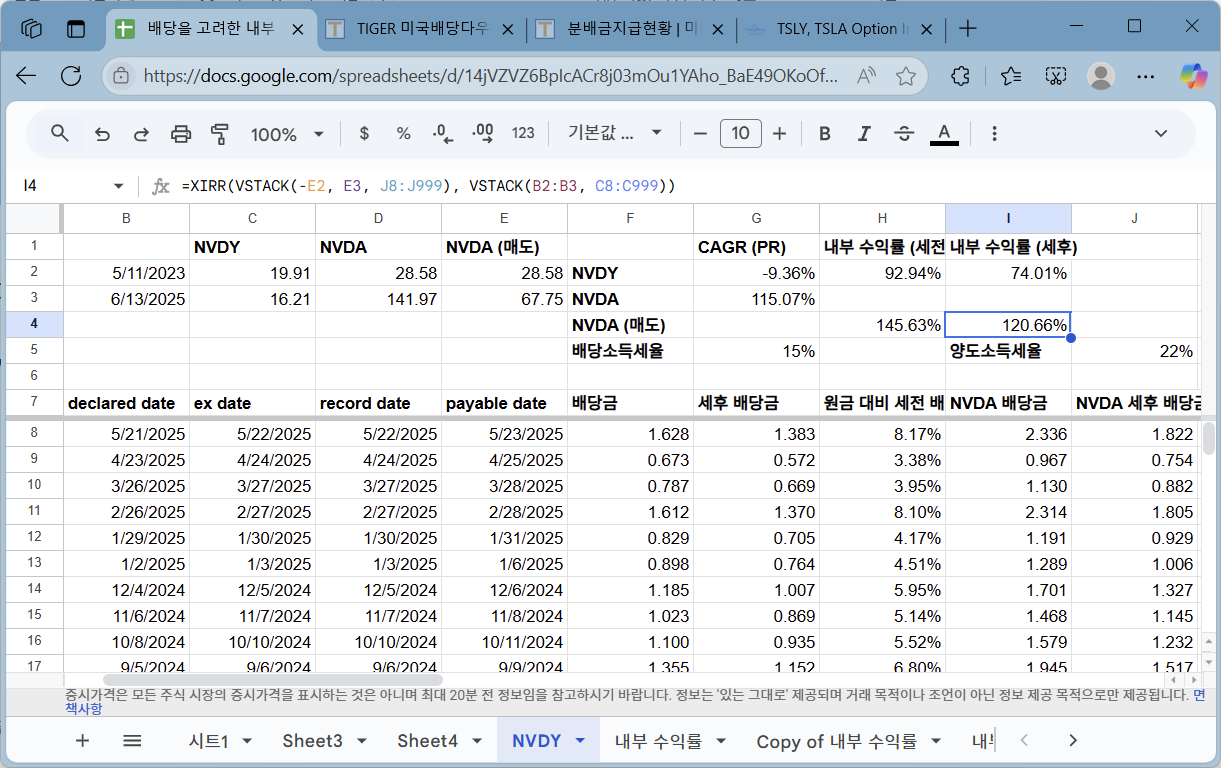The height and width of the screenshot is (768, 1221).
Task: Undo the last action in Sheets
Action: pos(102,133)
